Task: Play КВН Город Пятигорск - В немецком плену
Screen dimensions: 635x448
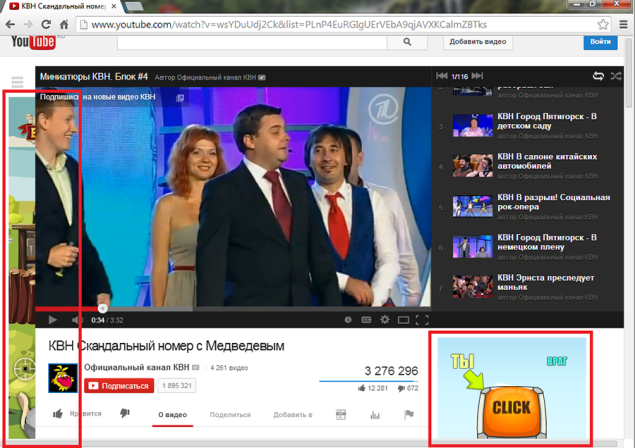Action: click(x=547, y=242)
